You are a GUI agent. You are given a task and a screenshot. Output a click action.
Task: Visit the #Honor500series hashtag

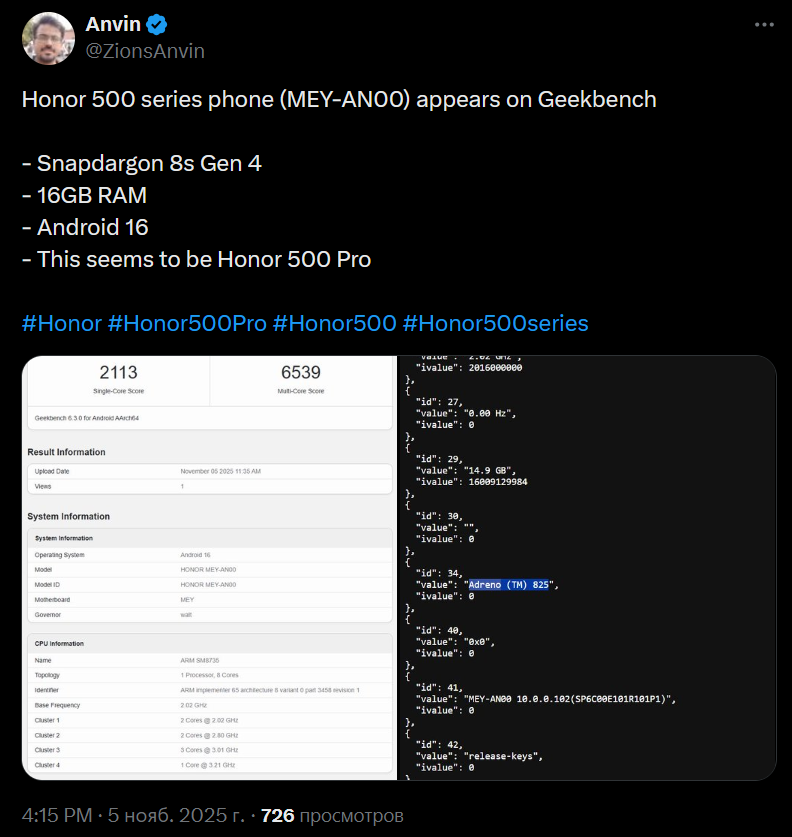495,323
